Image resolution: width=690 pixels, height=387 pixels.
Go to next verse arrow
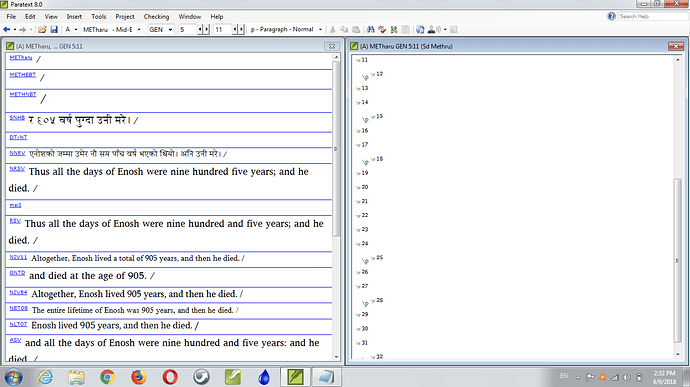click(241, 29)
